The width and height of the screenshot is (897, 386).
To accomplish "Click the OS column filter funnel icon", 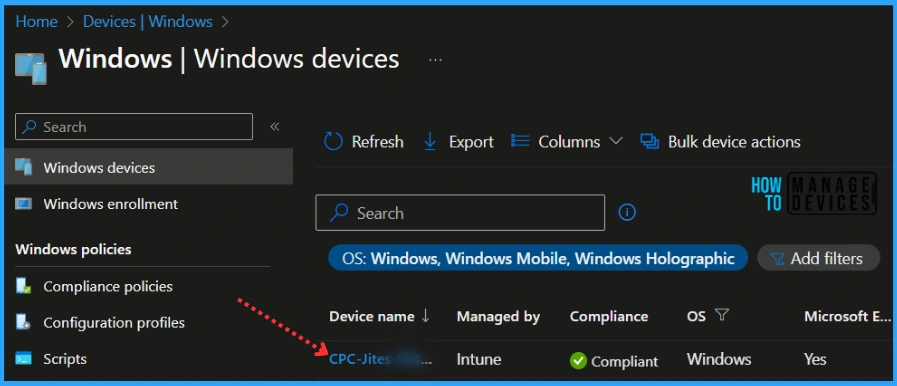I will [722, 315].
